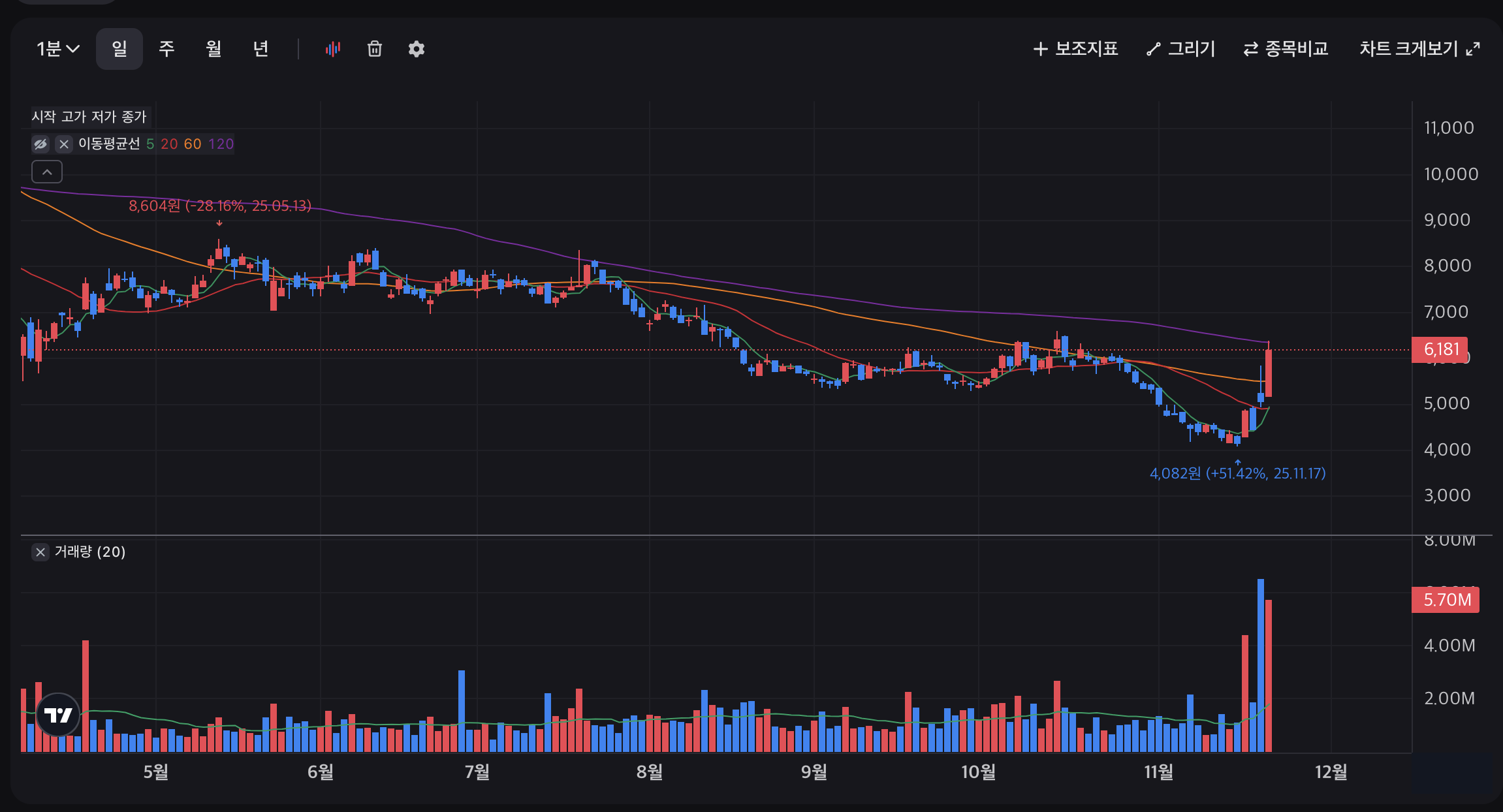Click the pencil 그리기 drawing tool
The width and height of the screenshot is (1503, 812).
pos(1180,49)
